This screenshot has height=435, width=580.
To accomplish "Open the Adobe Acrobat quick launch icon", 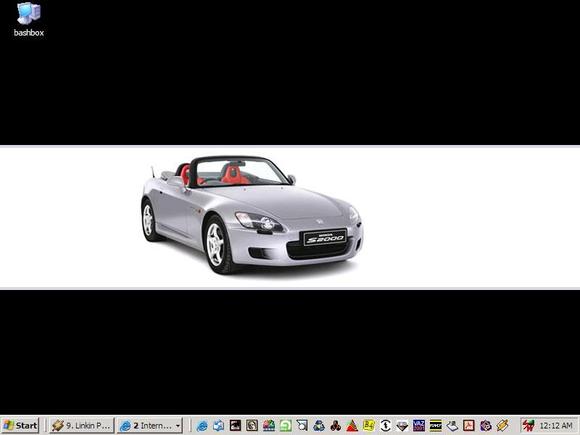I will 469,426.
